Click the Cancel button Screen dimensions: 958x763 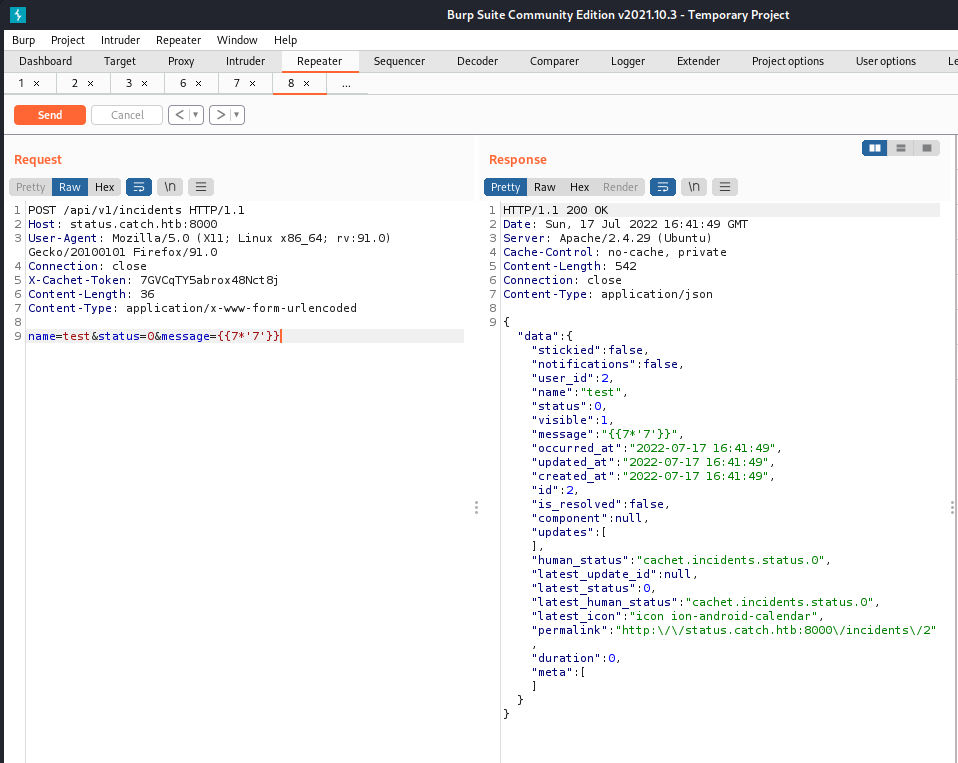[x=126, y=114]
